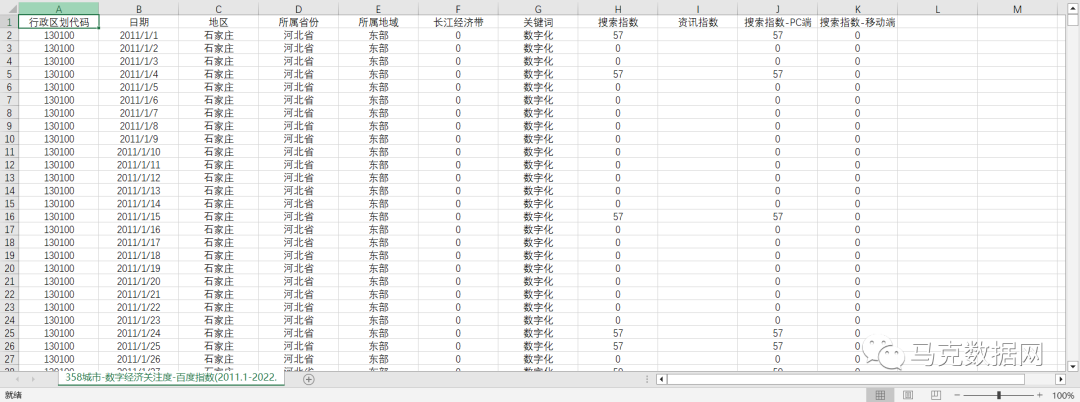The image size is (1080, 402).
Task: Select column H header
Action: tap(618, 9)
